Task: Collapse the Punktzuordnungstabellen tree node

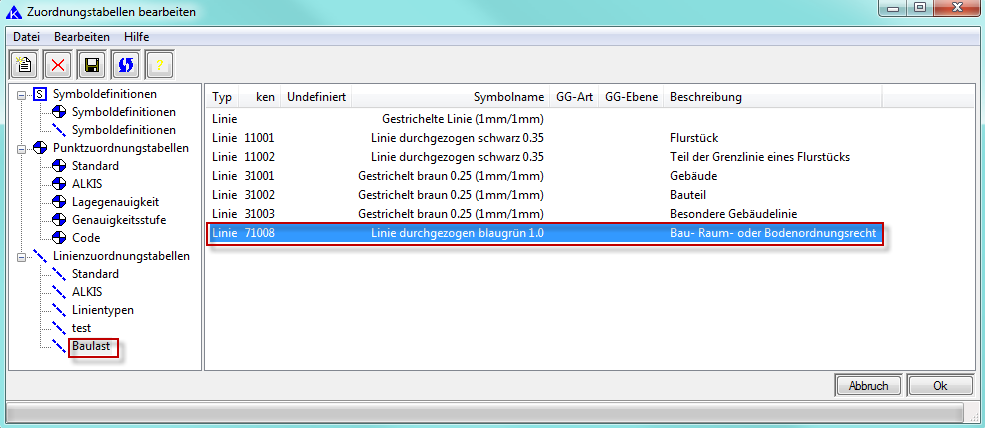Action: click(21, 148)
